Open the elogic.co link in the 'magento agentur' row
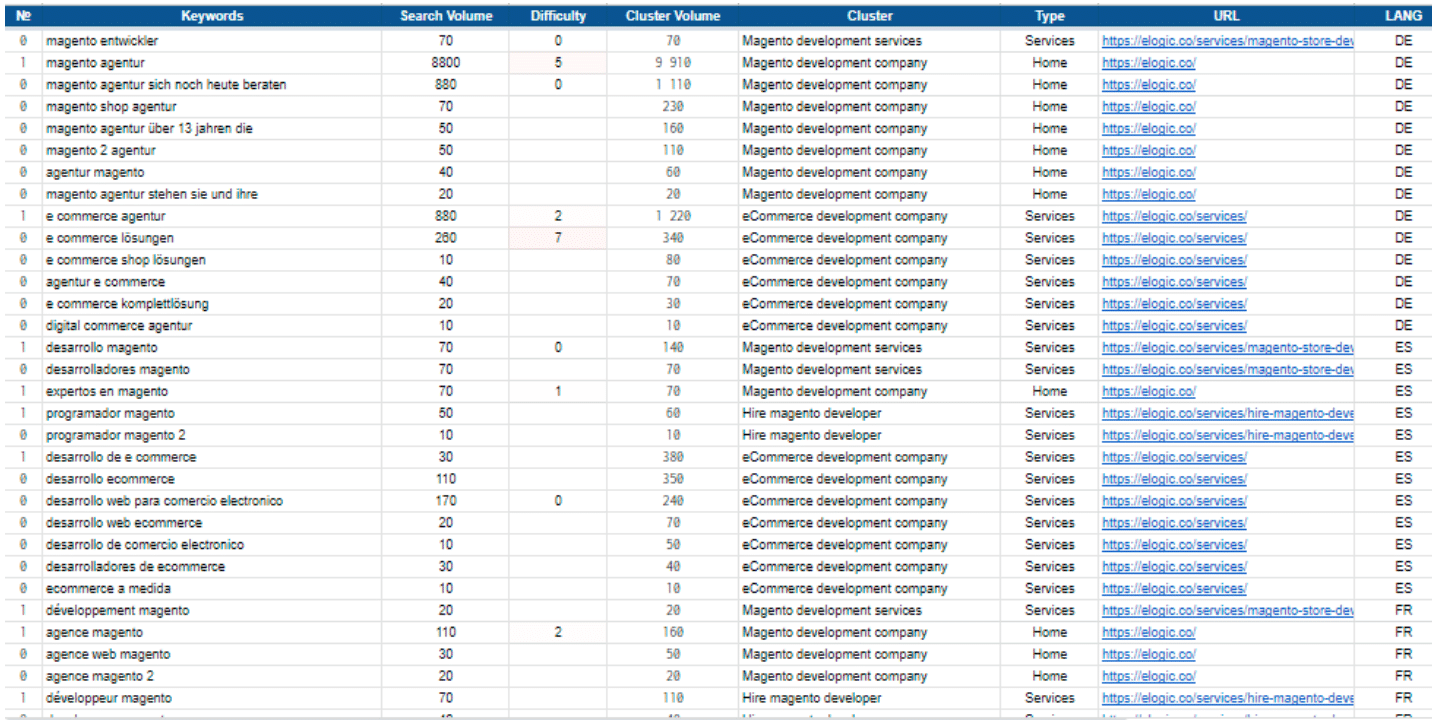 pos(1149,63)
